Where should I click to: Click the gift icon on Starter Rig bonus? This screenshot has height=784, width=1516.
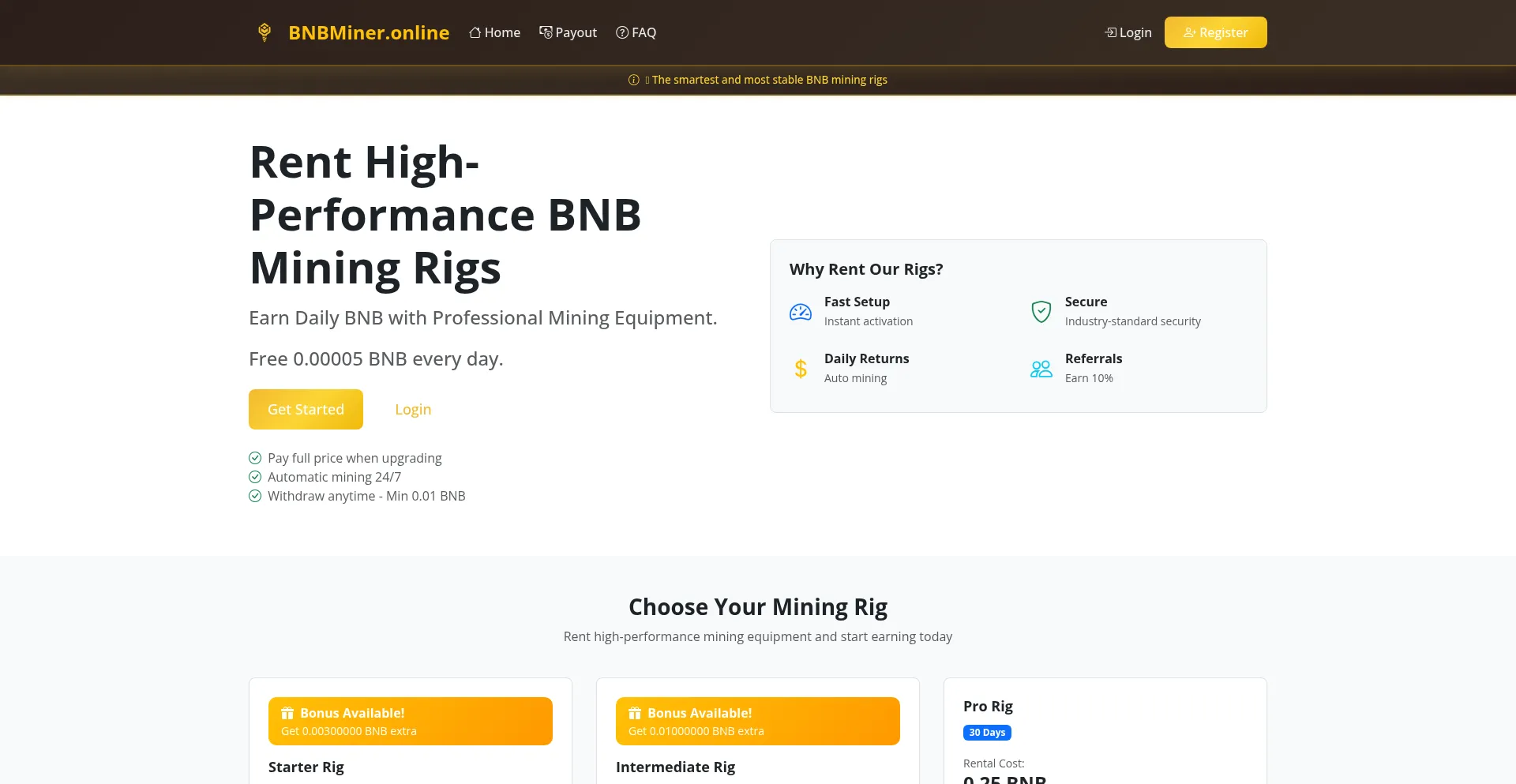pyautogui.click(x=287, y=713)
